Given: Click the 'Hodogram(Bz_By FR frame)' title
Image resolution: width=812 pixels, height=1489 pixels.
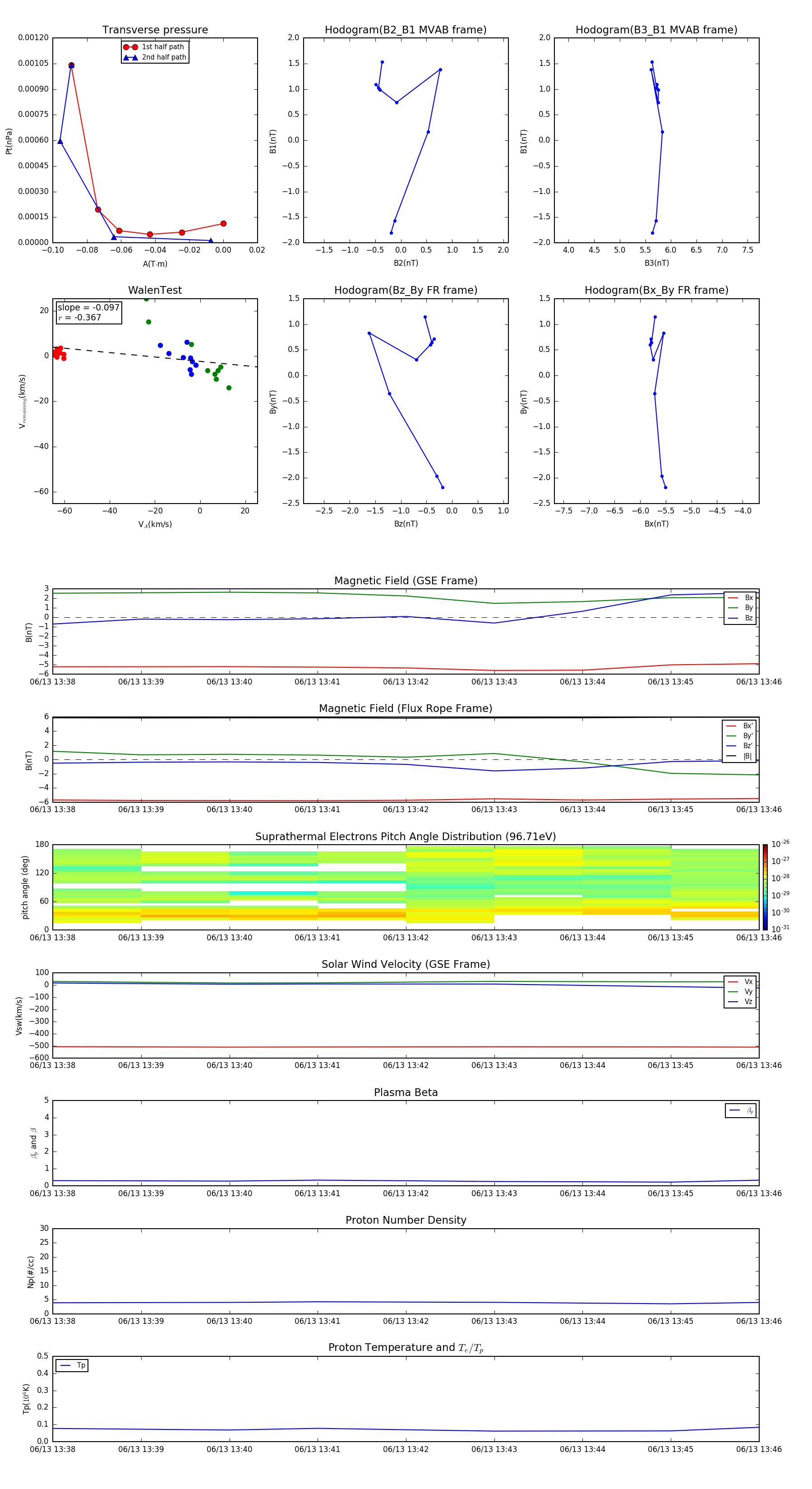Looking at the screenshot, I should (x=406, y=290).
